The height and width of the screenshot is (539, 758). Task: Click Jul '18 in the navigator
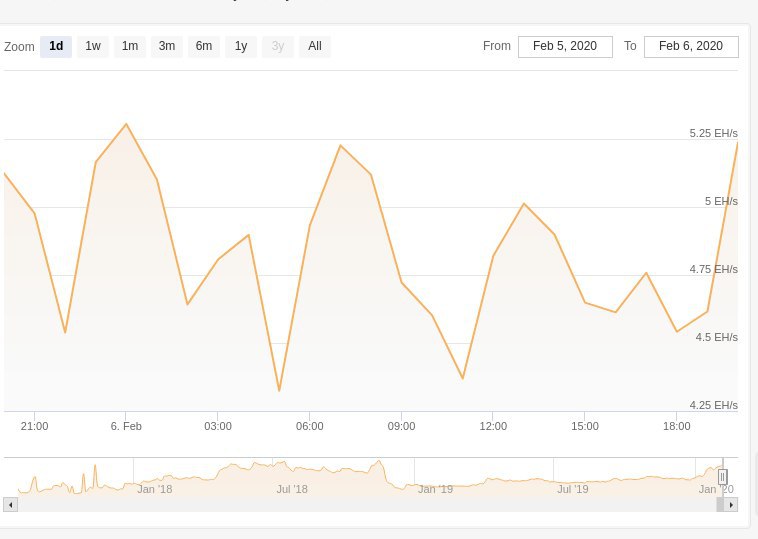pyautogui.click(x=292, y=489)
